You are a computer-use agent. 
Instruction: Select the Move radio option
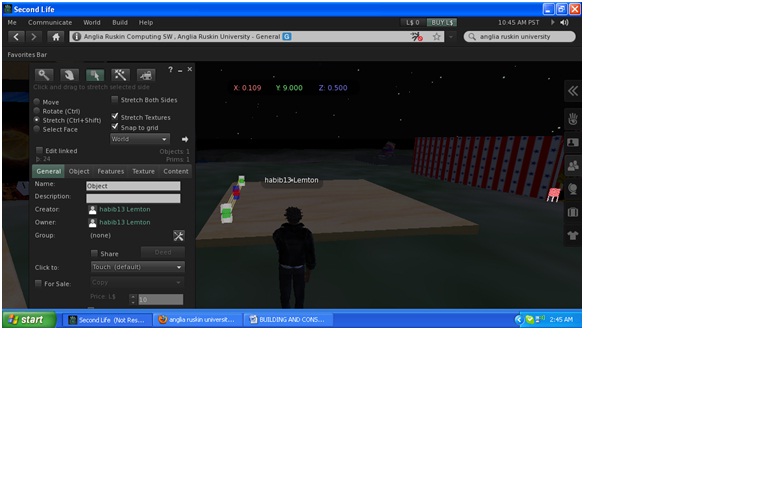[x=37, y=101]
